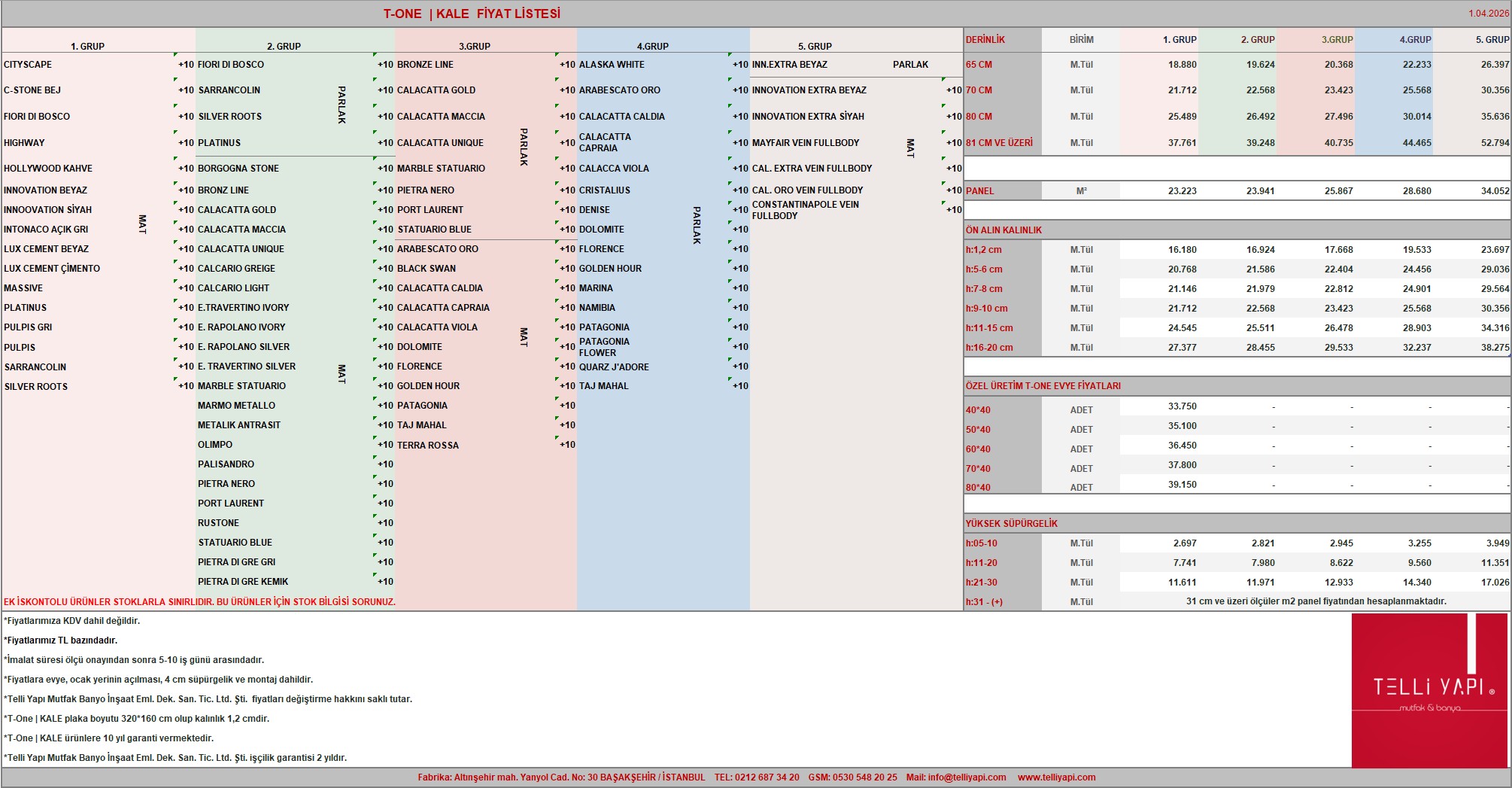This screenshot has height=788, width=1512.
Task: Select the "ÖN ALIN KALINLIK" section header
Action: (1004, 230)
